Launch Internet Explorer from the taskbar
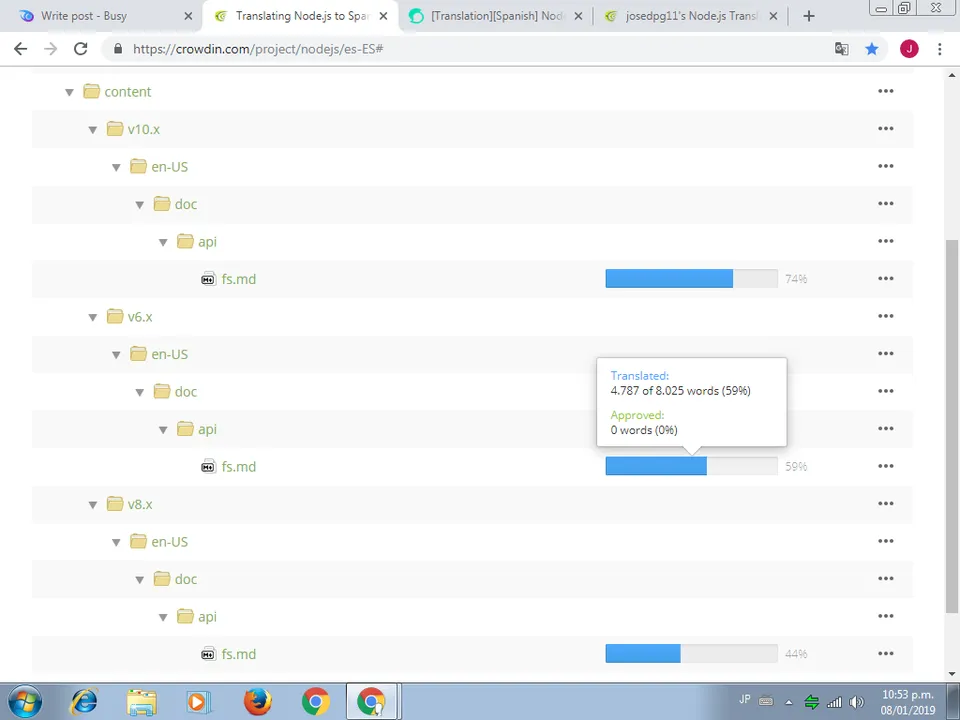This screenshot has height=720, width=960. click(x=84, y=702)
